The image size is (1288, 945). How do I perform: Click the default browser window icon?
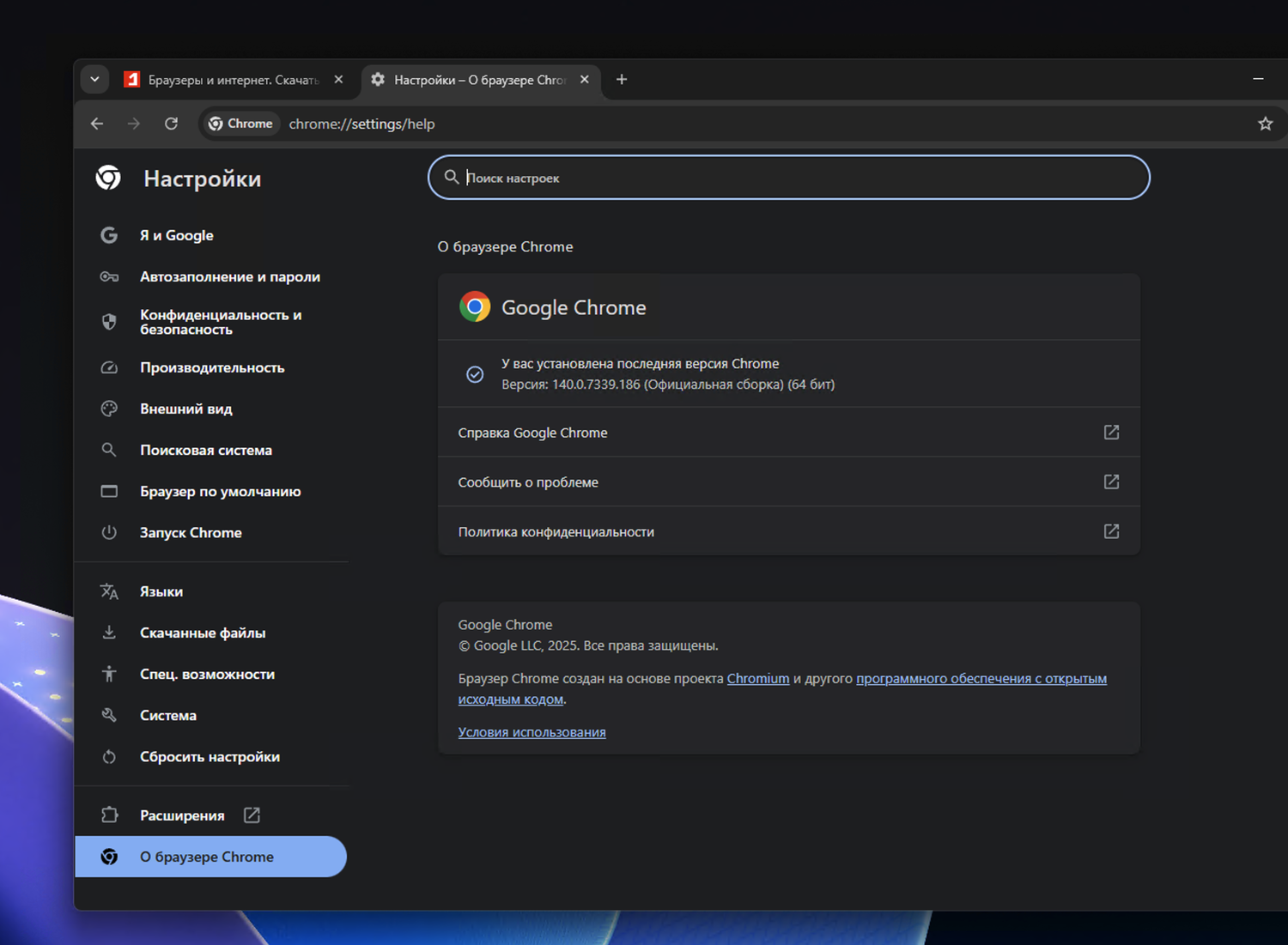click(109, 491)
